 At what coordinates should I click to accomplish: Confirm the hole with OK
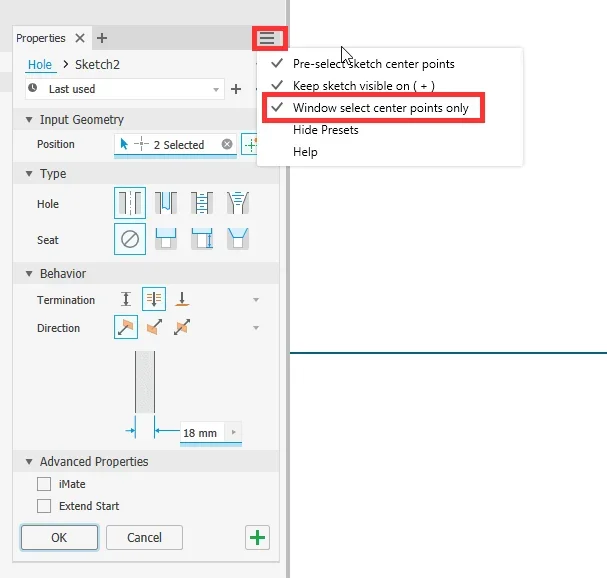(x=59, y=537)
